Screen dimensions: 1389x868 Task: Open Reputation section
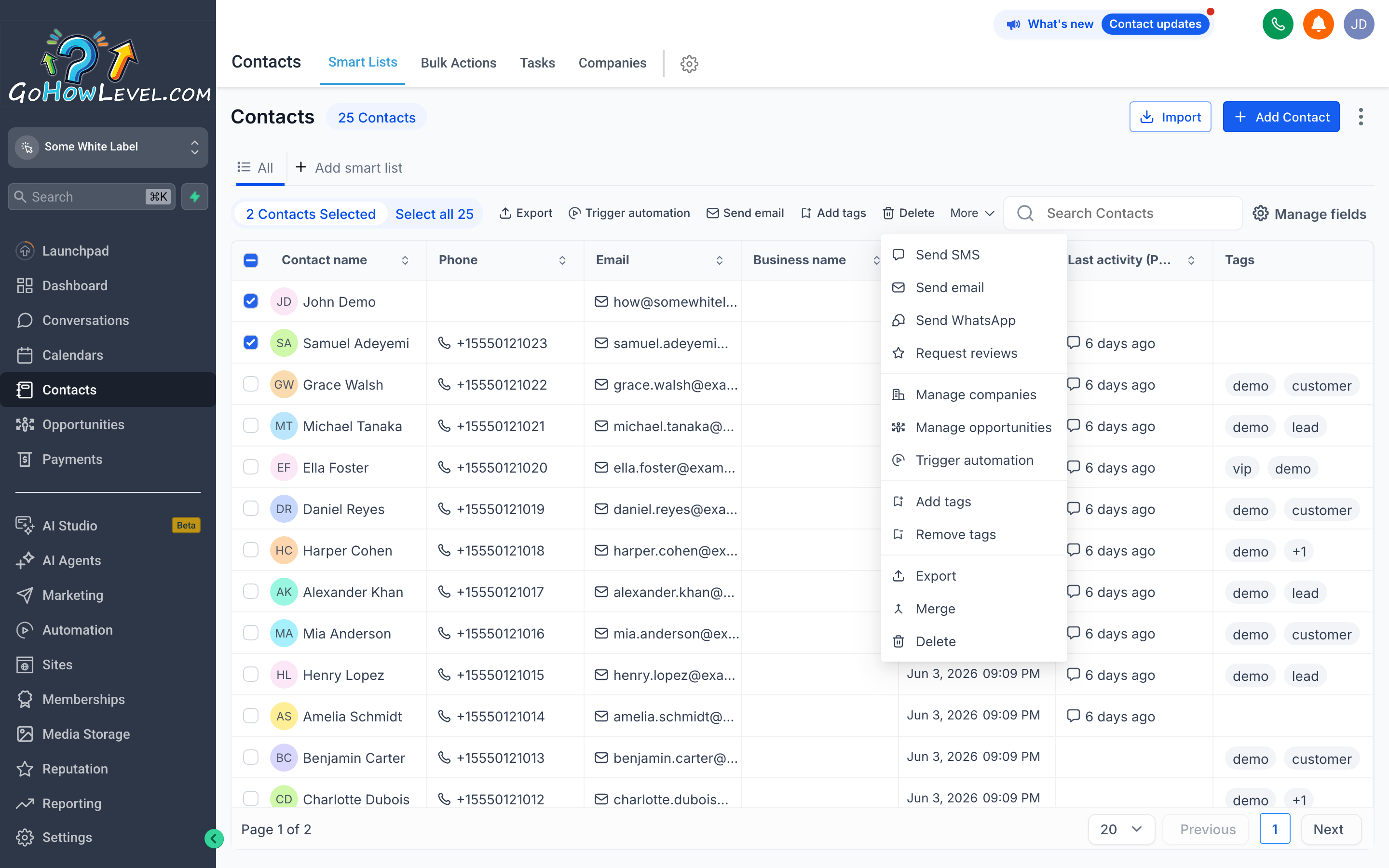108,769
